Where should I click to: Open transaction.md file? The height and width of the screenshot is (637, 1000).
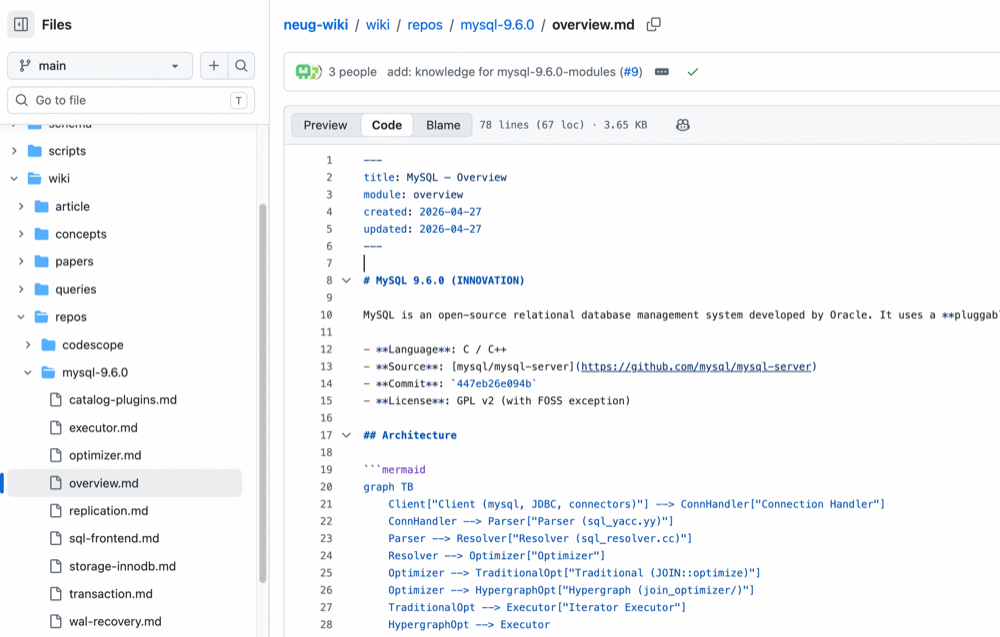pyautogui.click(x=111, y=594)
